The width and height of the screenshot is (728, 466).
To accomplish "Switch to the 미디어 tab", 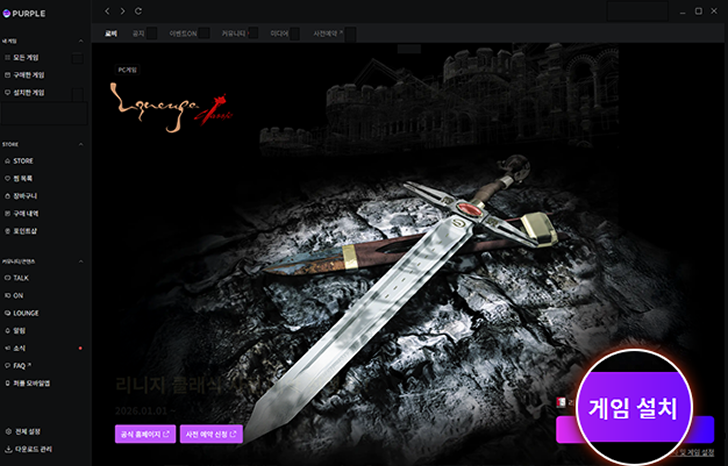I will point(280,33).
